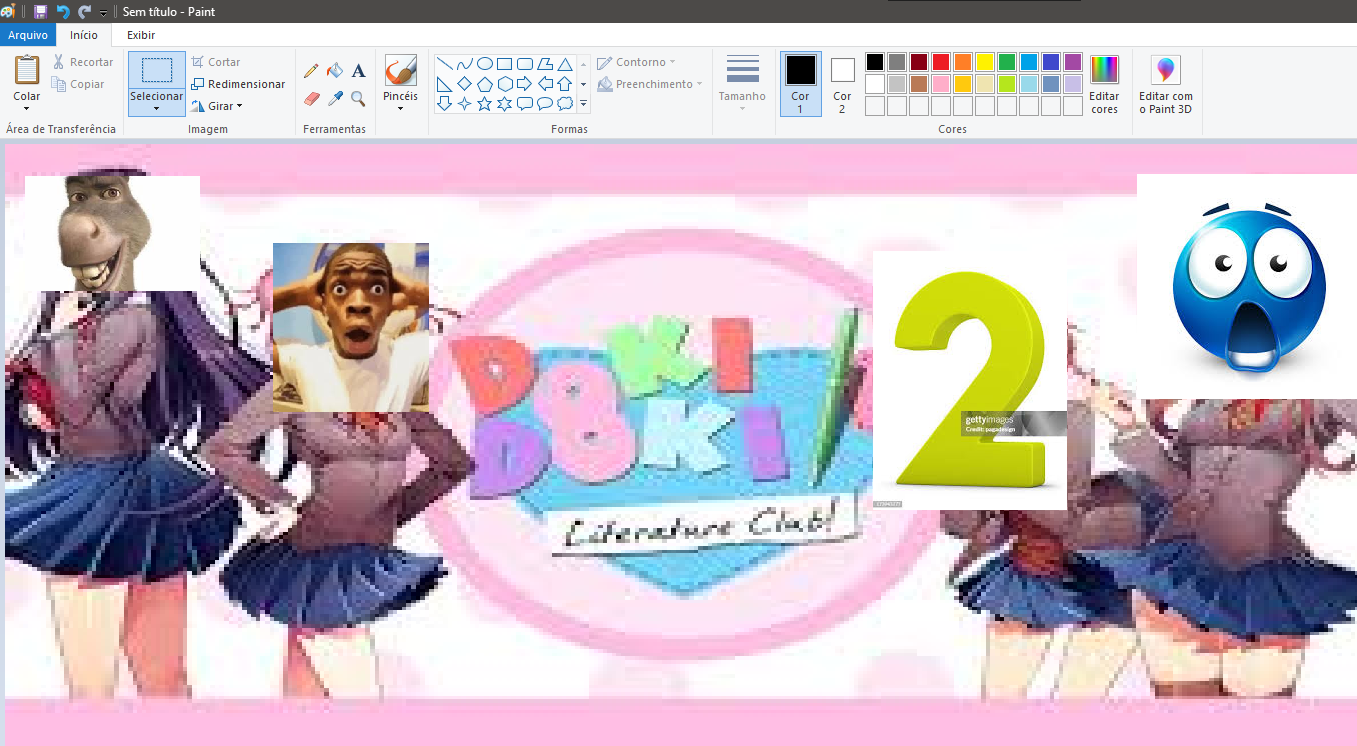This screenshot has height=746, width=1357.
Task: Expand the Pincéis brushes dropdown arrow
Action: [x=400, y=108]
